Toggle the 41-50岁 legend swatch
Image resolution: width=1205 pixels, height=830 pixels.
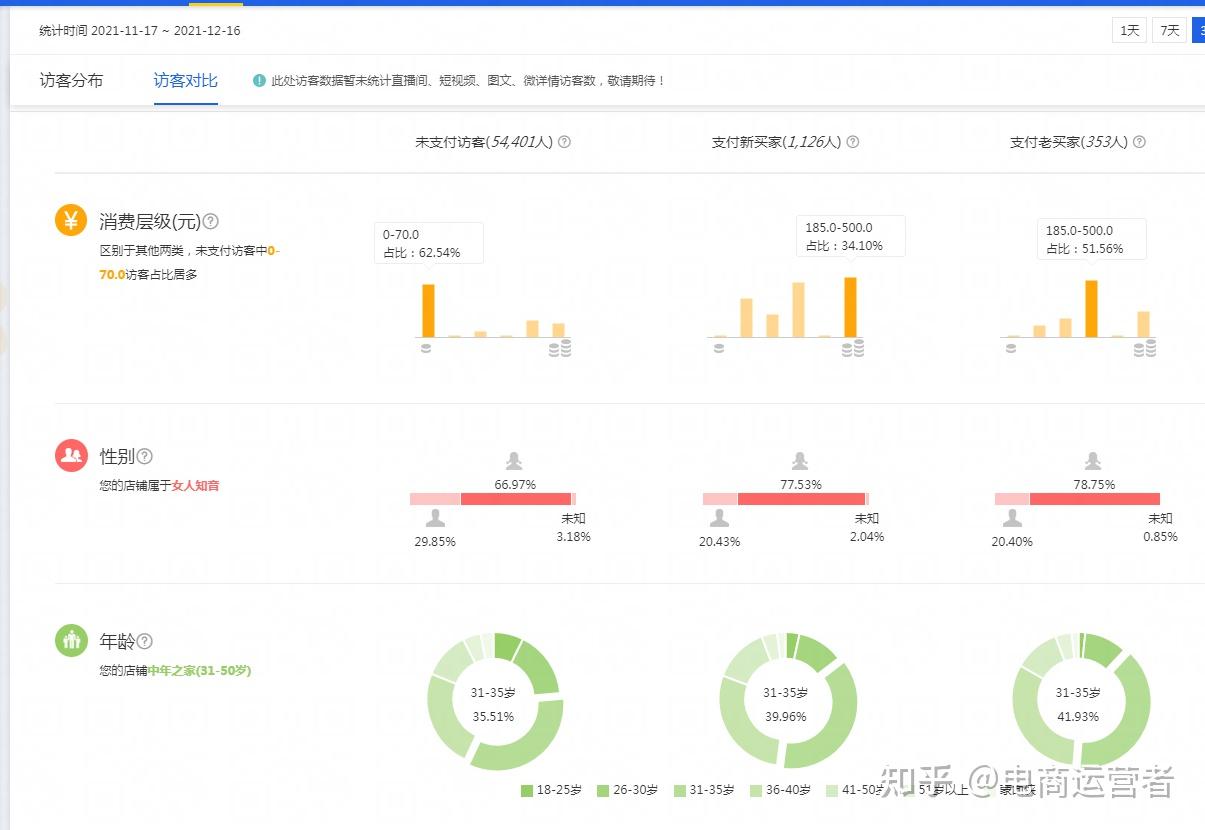[832, 791]
